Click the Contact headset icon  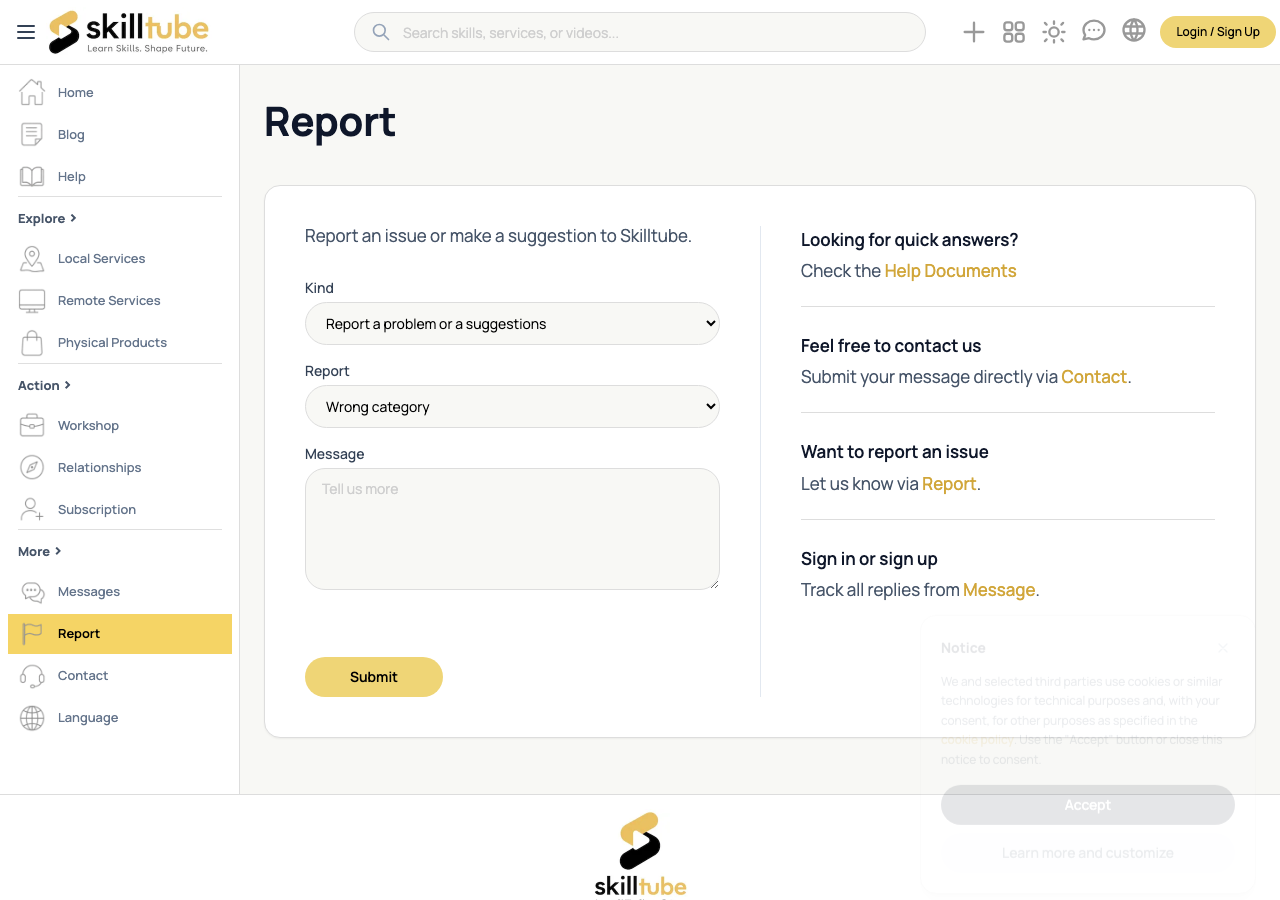coord(32,675)
